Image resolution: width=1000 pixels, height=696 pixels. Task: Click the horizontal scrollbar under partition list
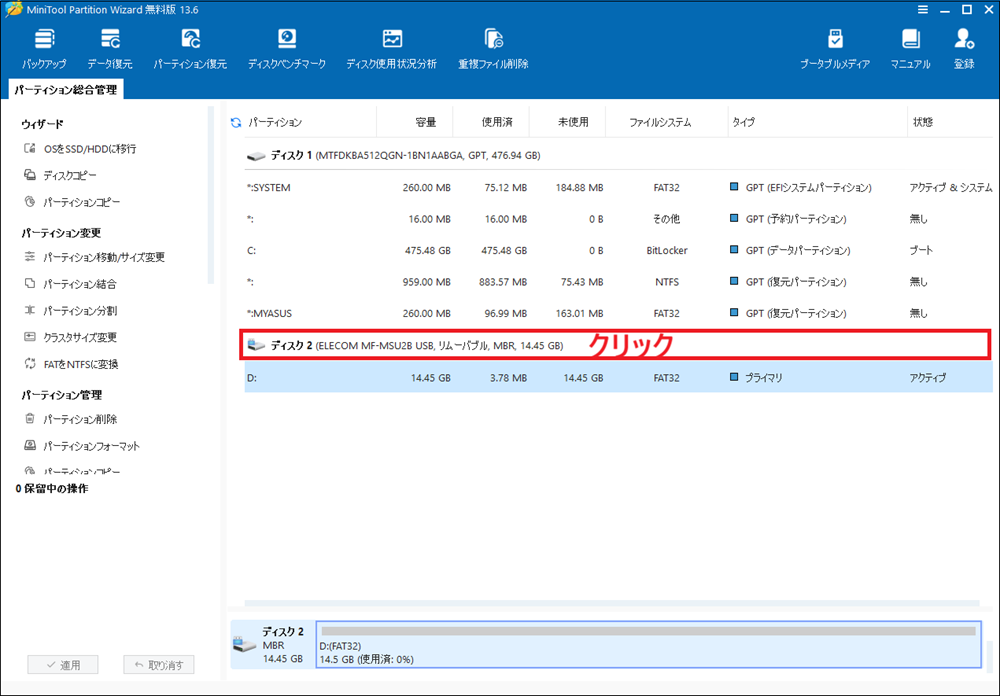click(612, 603)
